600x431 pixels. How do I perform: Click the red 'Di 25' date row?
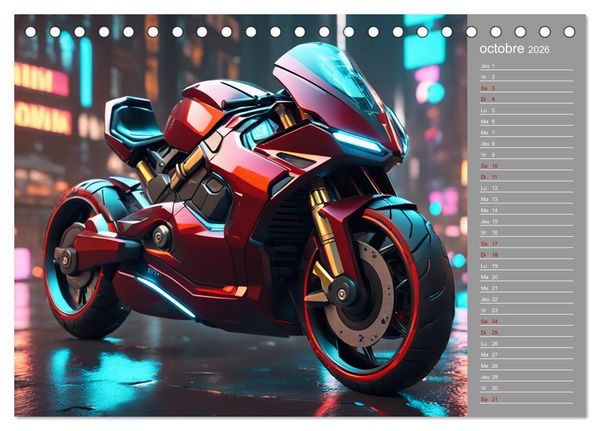tap(527, 332)
